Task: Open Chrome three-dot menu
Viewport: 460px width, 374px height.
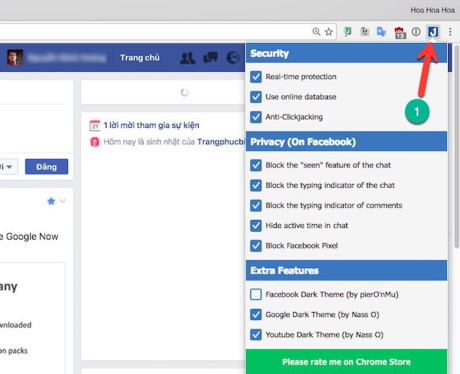Action: [x=450, y=32]
